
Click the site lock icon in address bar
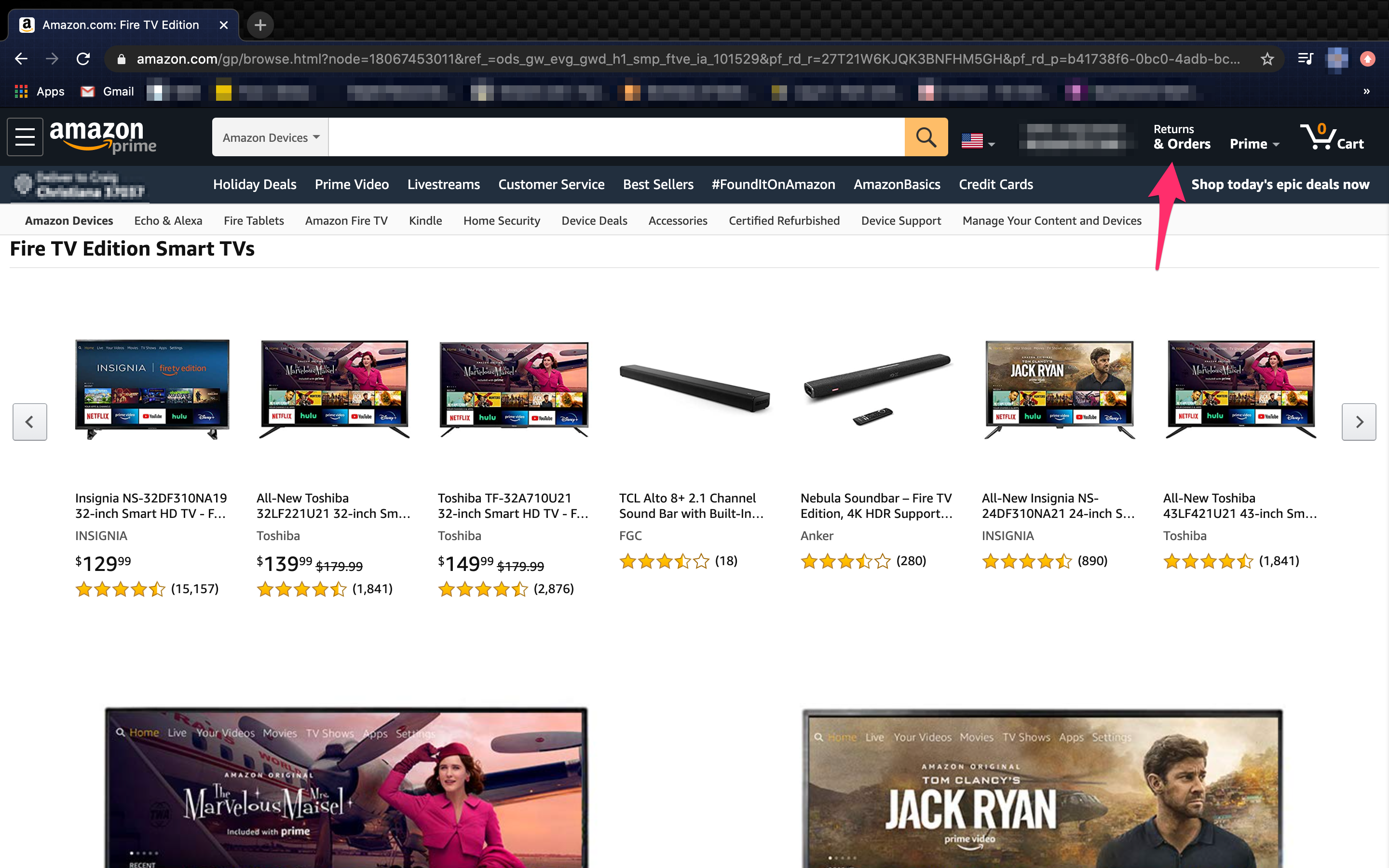(x=121, y=58)
